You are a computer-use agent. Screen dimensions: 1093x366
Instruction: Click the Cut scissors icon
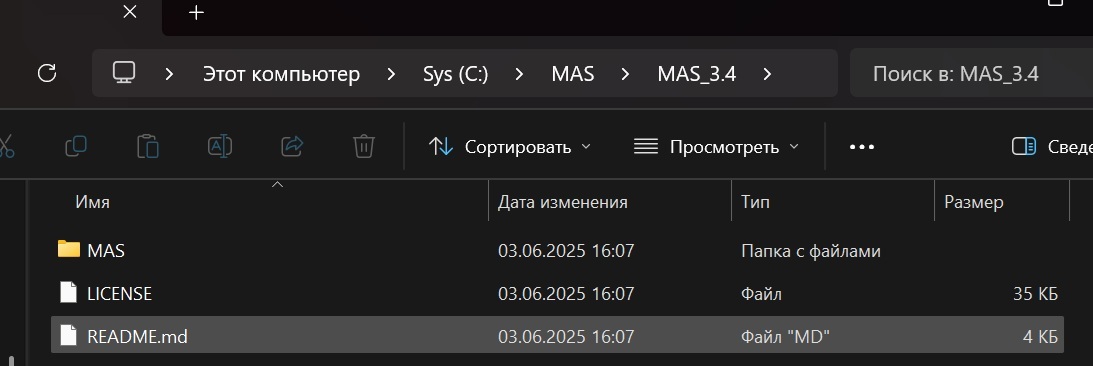[6, 146]
